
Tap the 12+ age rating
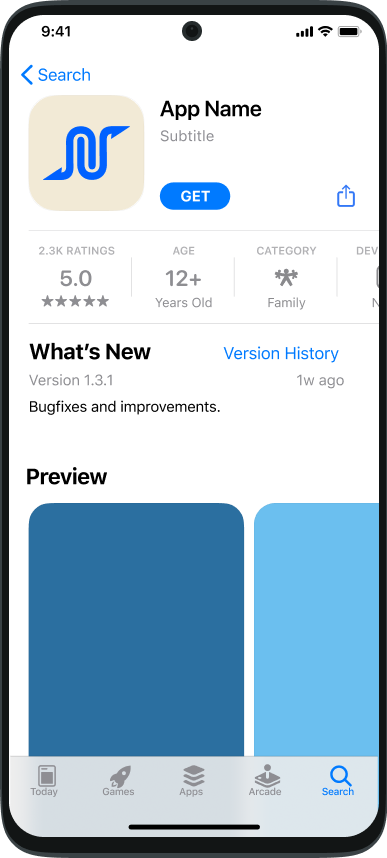(x=183, y=279)
